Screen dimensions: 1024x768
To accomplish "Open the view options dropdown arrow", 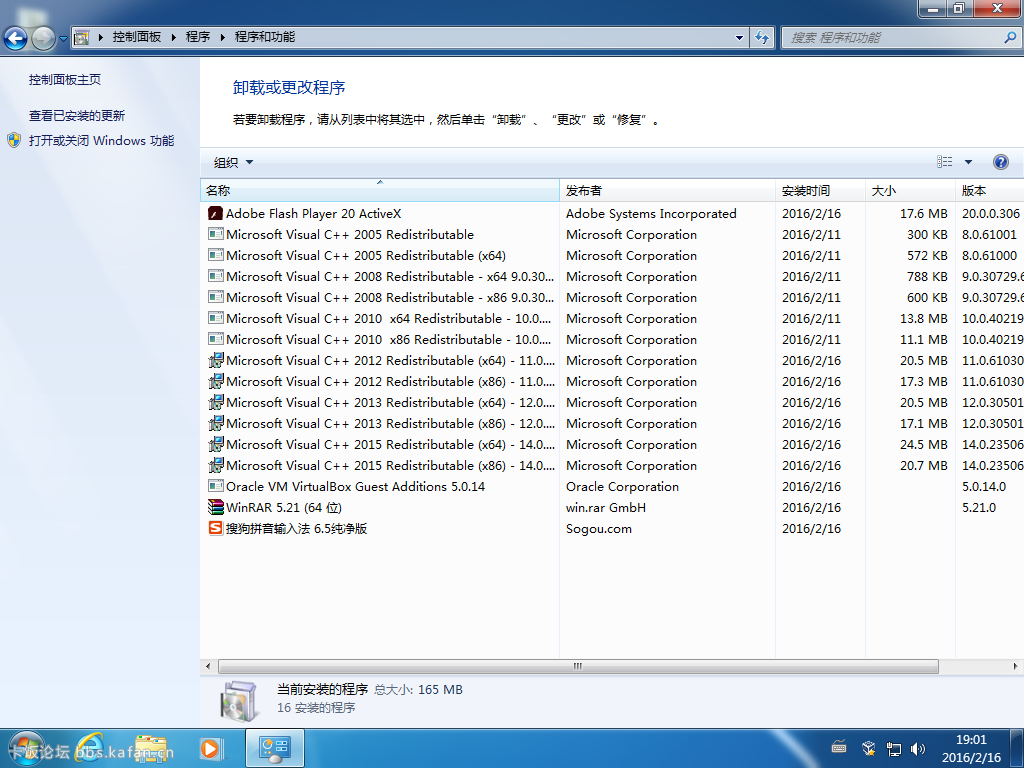I will (x=968, y=162).
